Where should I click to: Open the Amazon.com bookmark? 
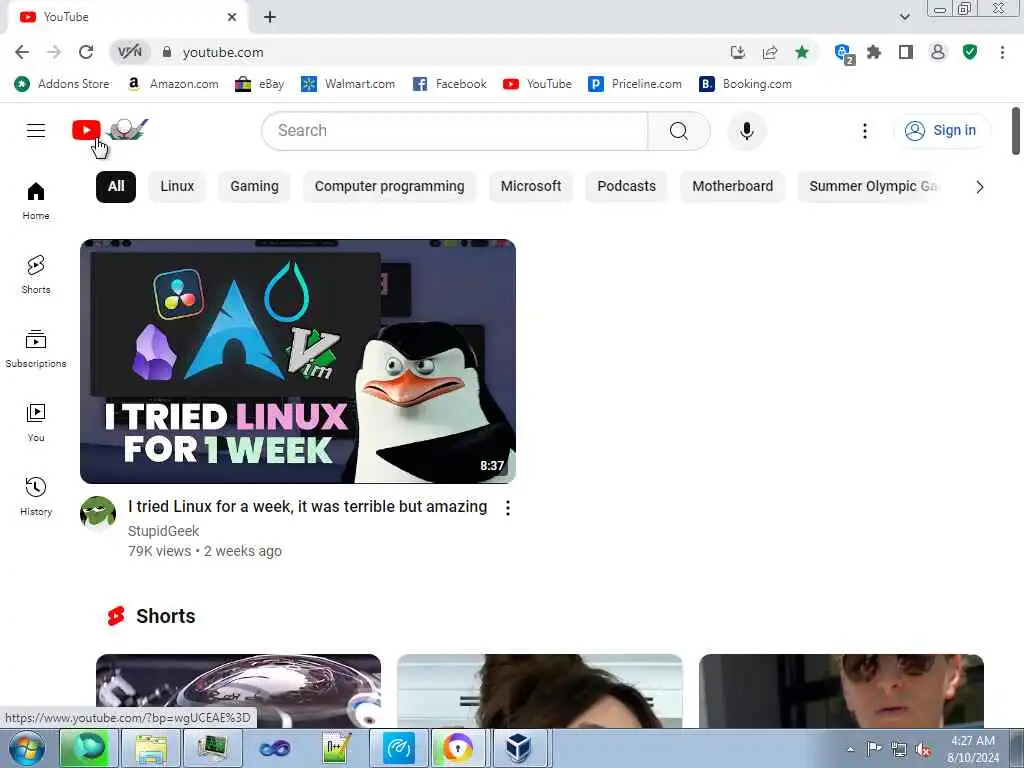(172, 84)
